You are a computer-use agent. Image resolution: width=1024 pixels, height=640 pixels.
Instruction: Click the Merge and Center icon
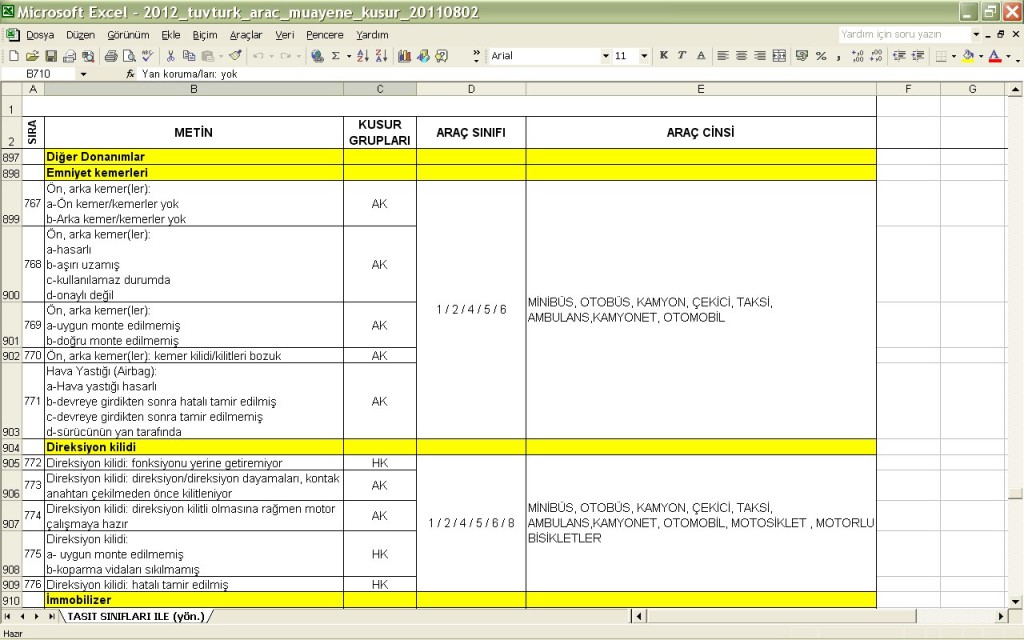click(779, 56)
